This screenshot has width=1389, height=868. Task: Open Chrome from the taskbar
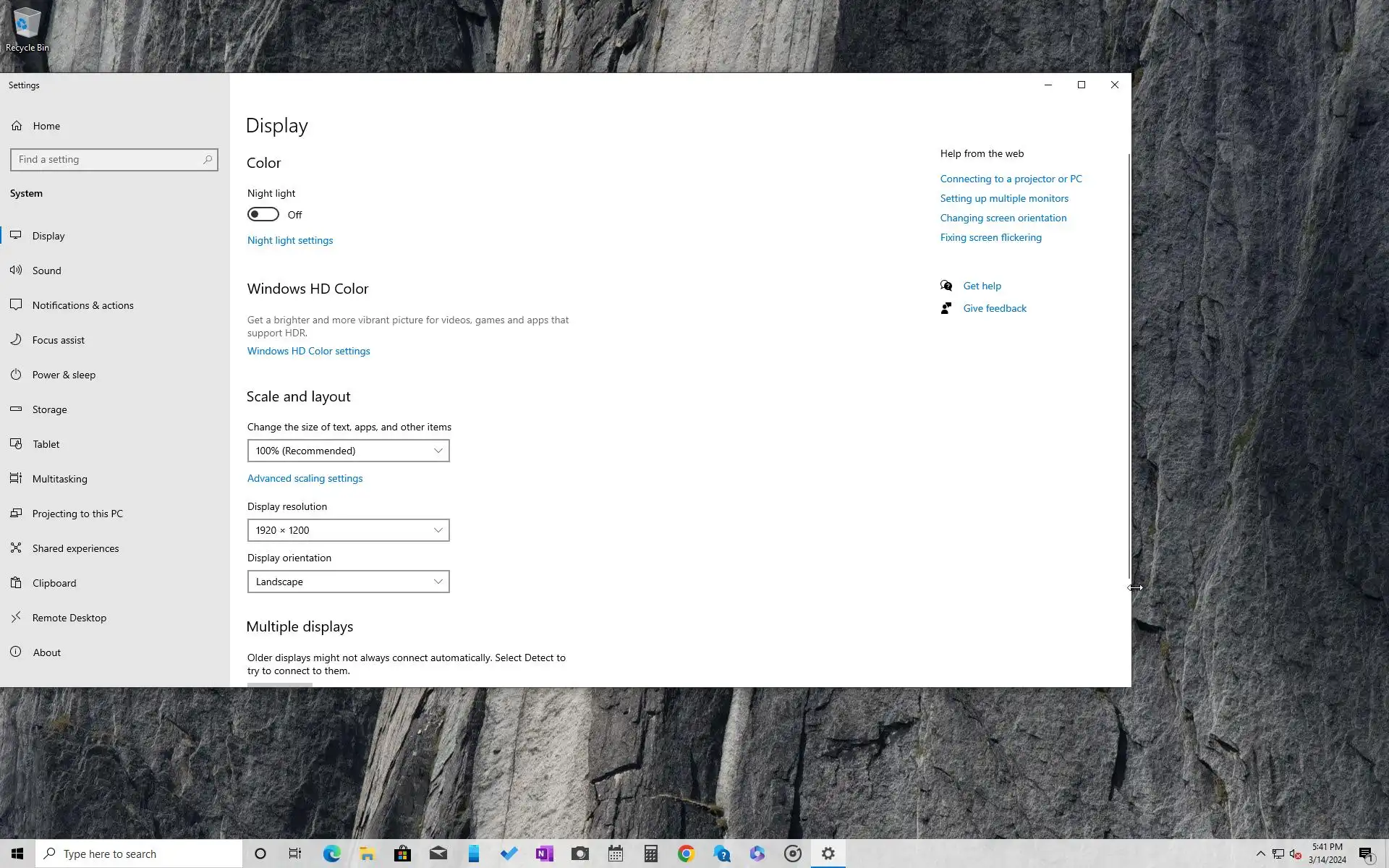pyautogui.click(x=686, y=854)
